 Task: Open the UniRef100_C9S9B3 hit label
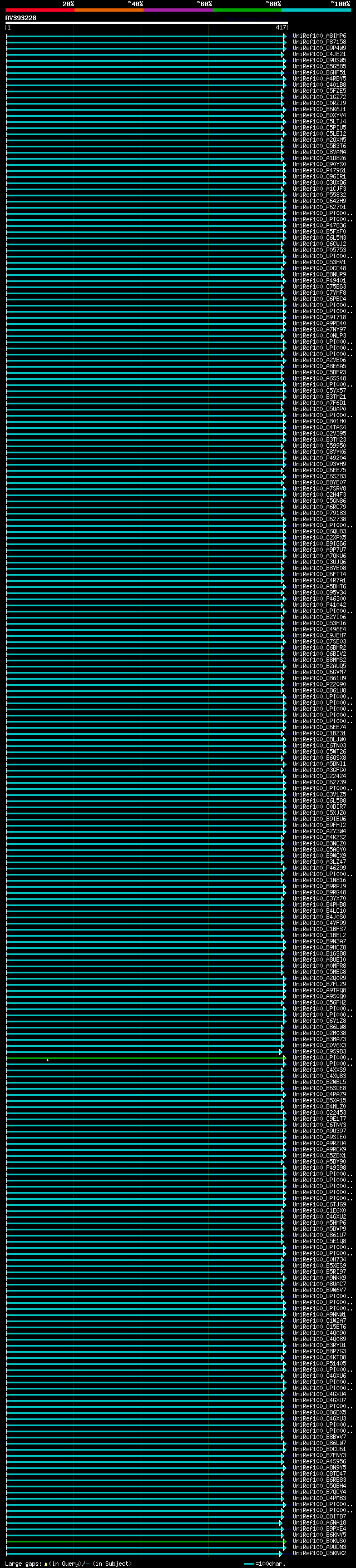(x=319, y=1051)
